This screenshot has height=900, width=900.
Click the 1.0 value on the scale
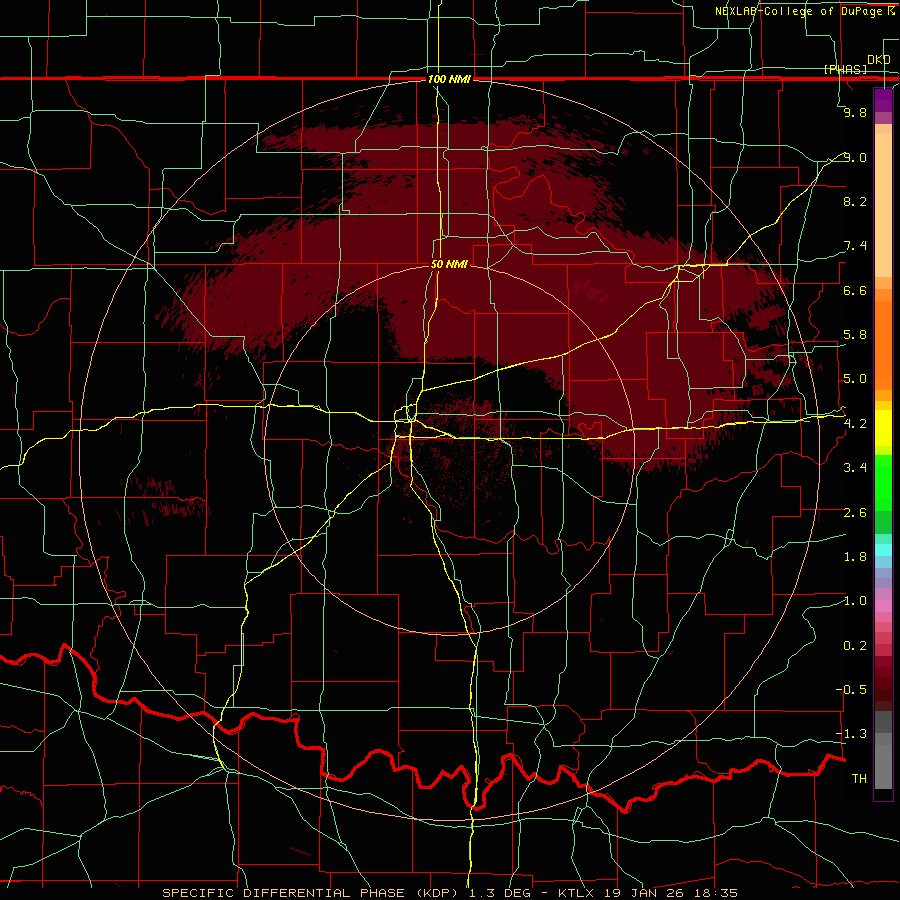[x=855, y=601]
